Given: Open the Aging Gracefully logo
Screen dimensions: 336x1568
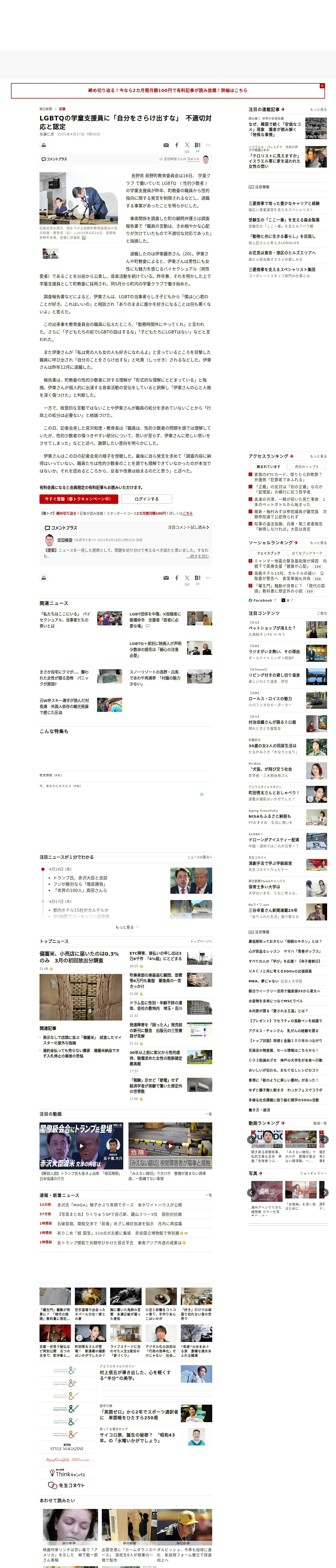Looking at the screenshot, I should click(67, 1460).
